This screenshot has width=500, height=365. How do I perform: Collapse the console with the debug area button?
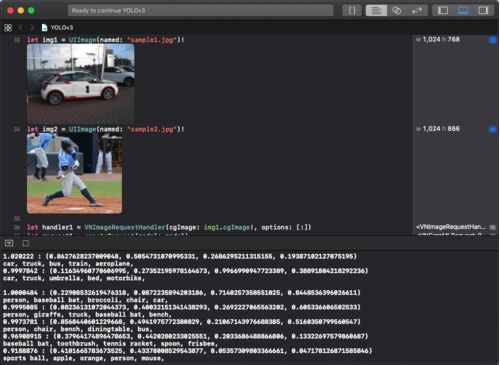tap(9, 243)
